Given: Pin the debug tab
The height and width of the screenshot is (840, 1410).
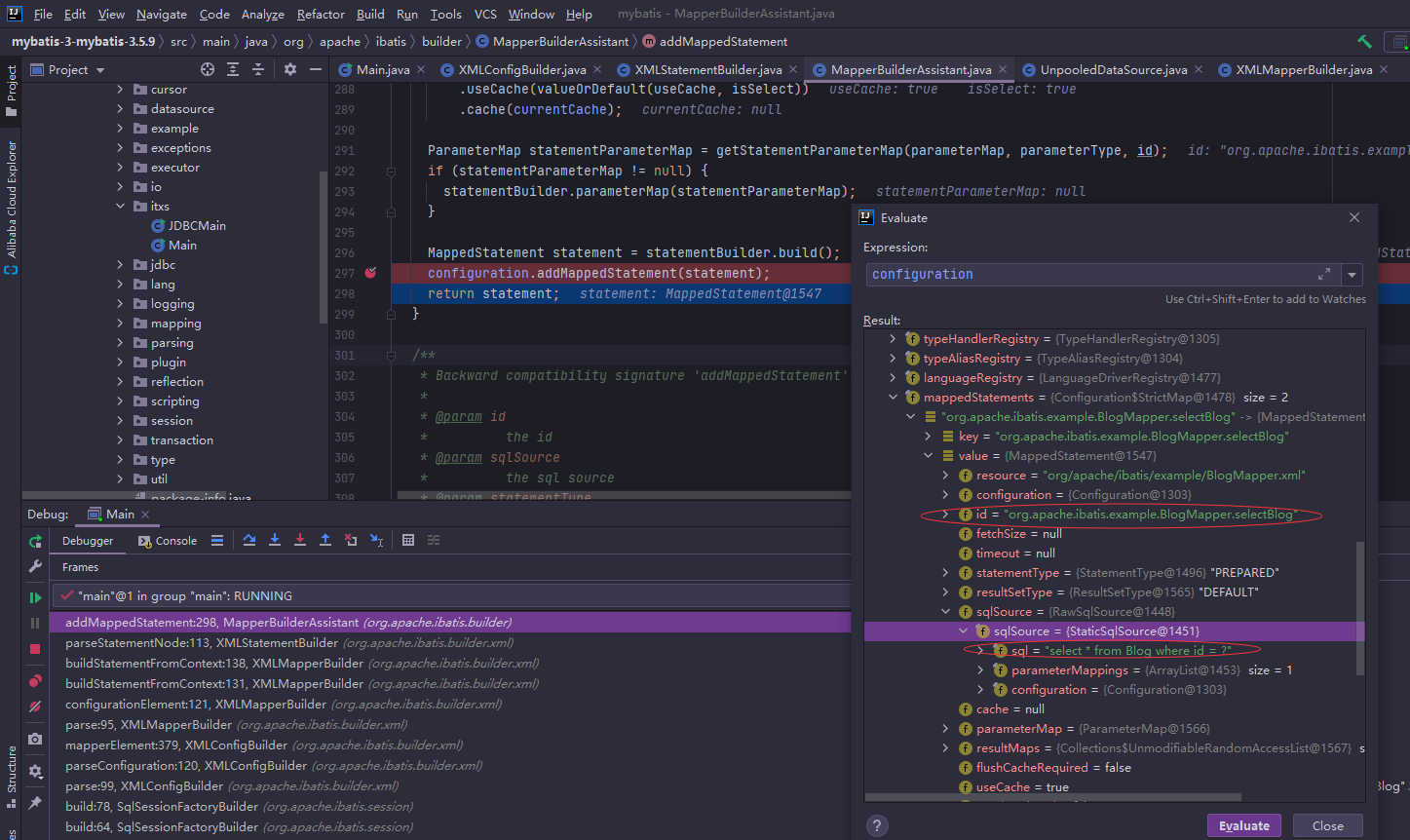Looking at the screenshot, I should pos(35,803).
